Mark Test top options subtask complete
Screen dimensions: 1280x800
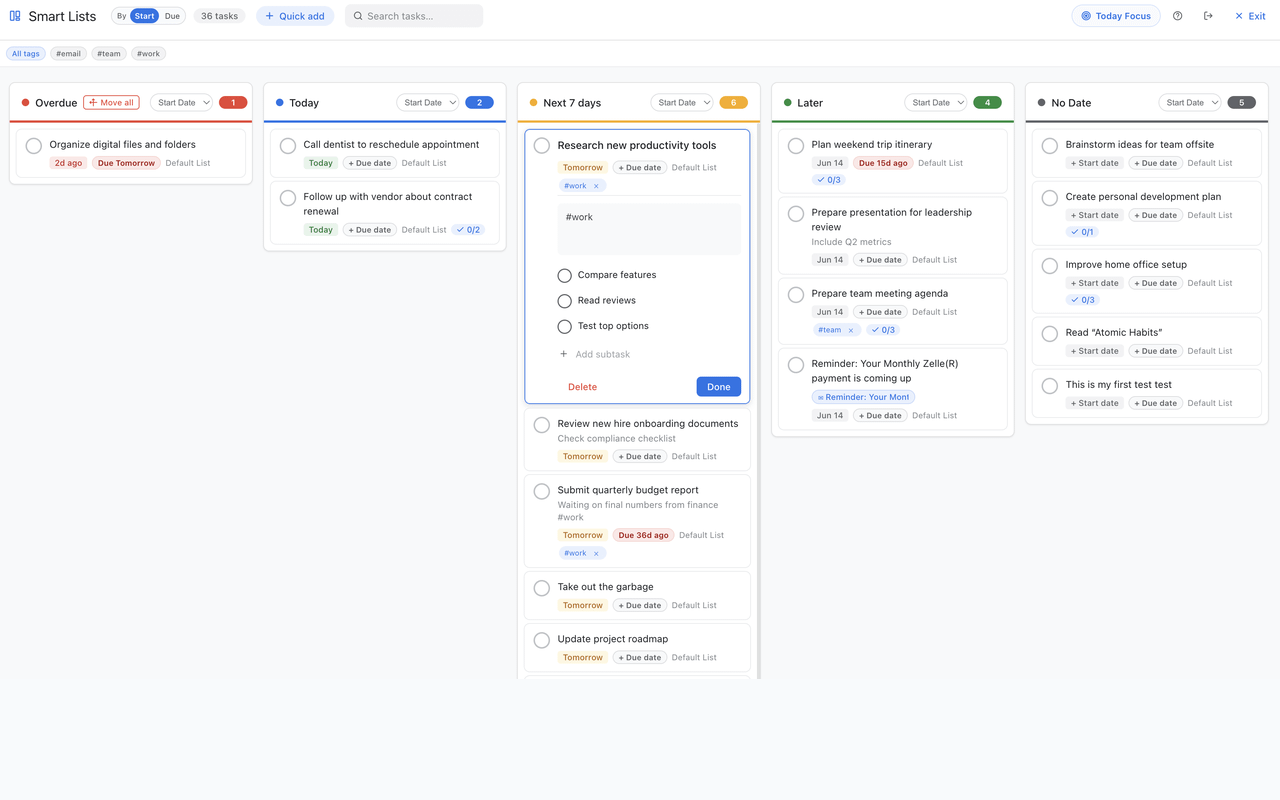(x=565, y=327)
